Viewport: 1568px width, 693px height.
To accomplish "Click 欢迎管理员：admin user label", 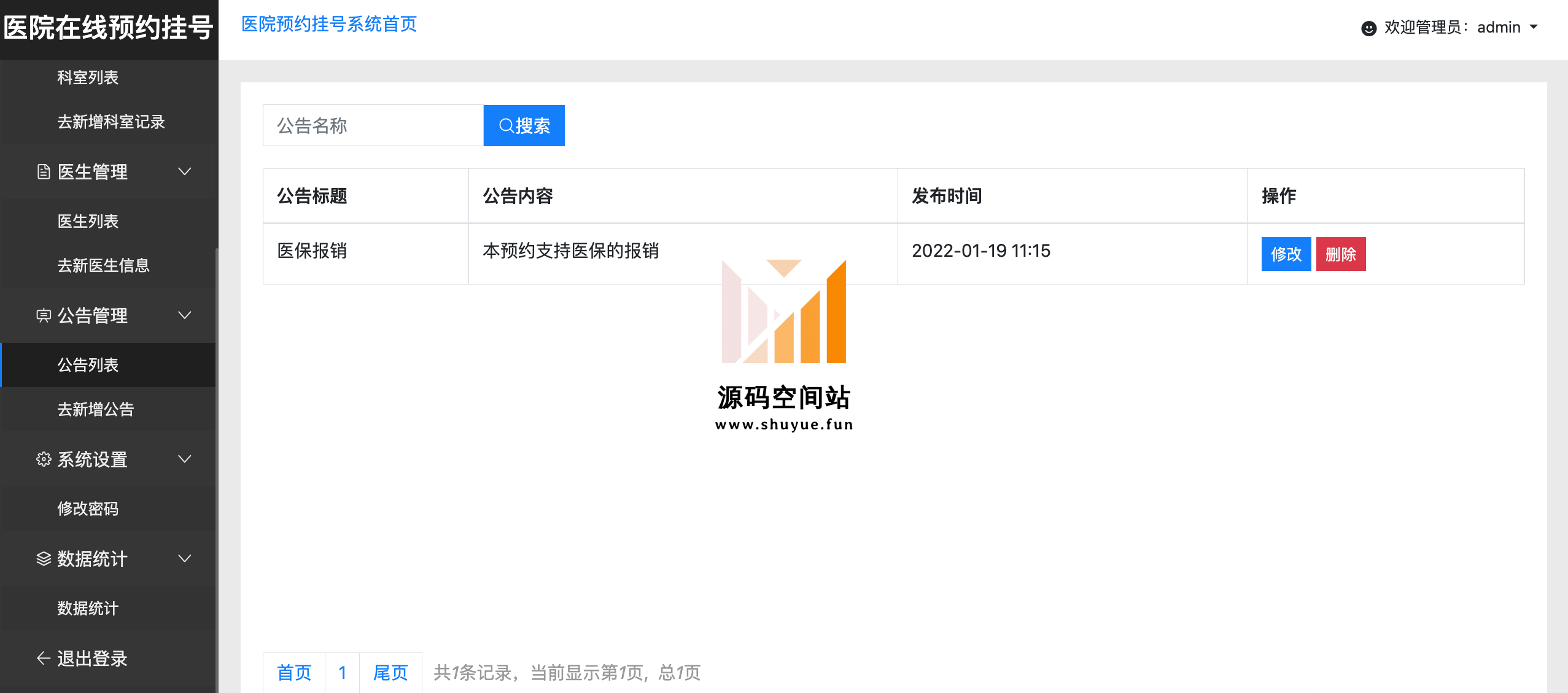I will pos(1452,27).
